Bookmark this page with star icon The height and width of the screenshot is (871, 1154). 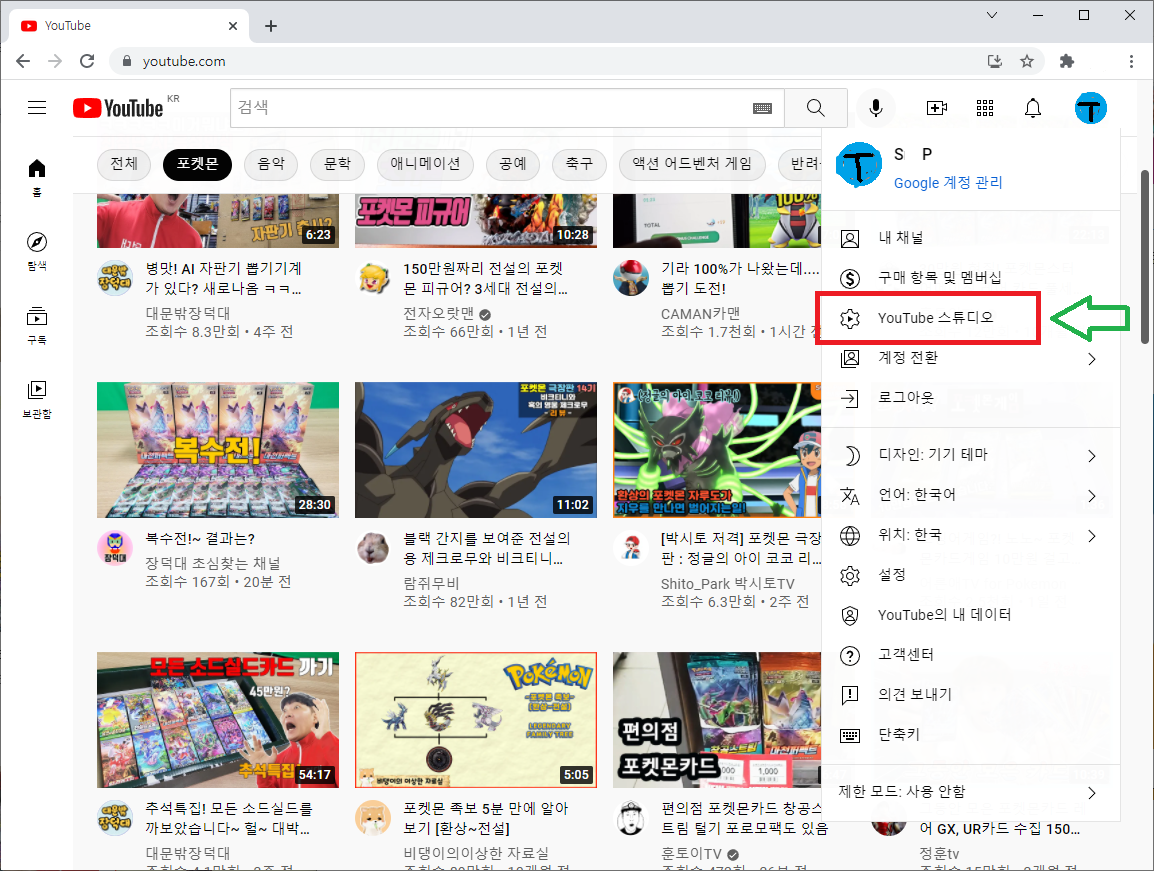point(1027,61)
